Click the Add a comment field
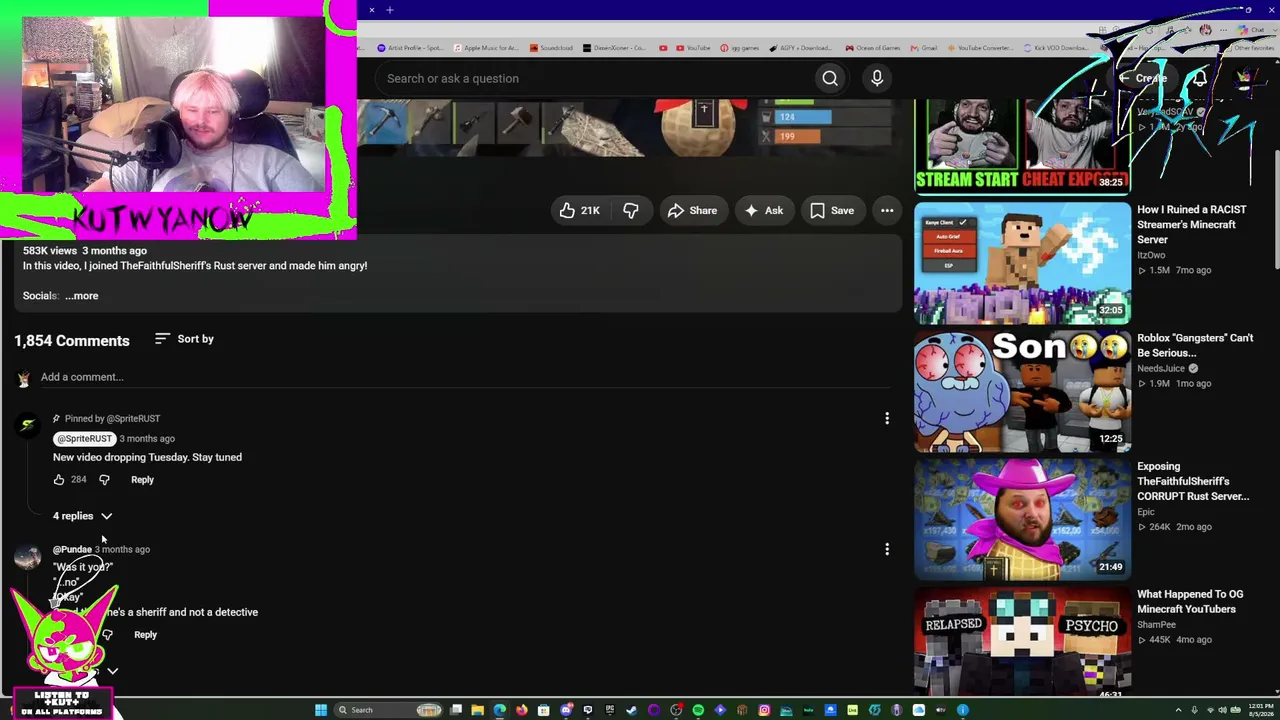Image resolution: width=1280 pixels, height=720 pixels. [465, 378]
